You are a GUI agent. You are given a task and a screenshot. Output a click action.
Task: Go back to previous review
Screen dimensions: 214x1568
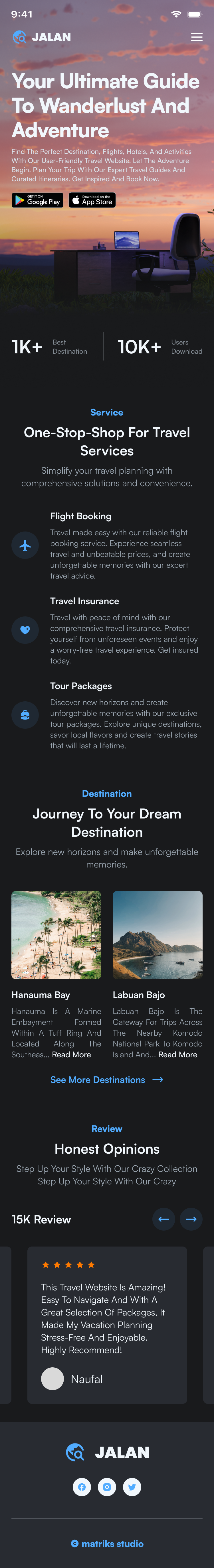tap(163, 1219)
